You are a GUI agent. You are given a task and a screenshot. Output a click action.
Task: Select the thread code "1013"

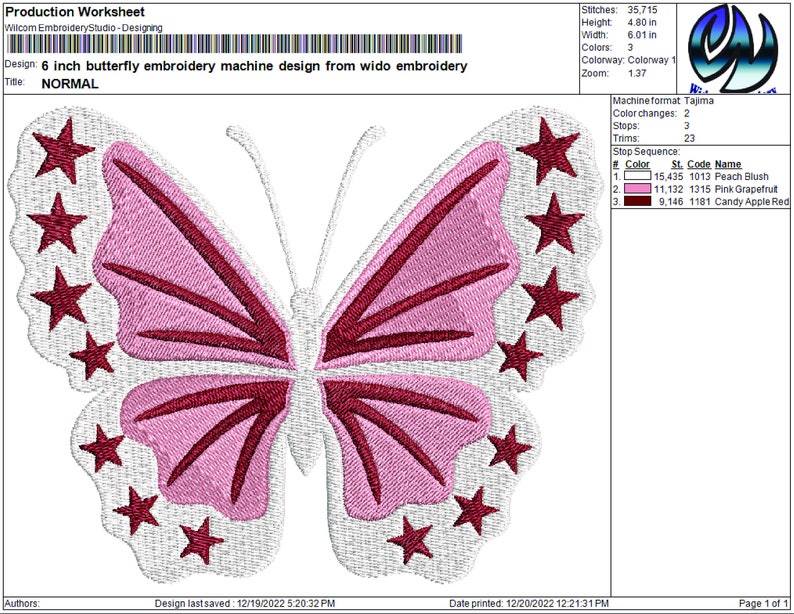700,177
